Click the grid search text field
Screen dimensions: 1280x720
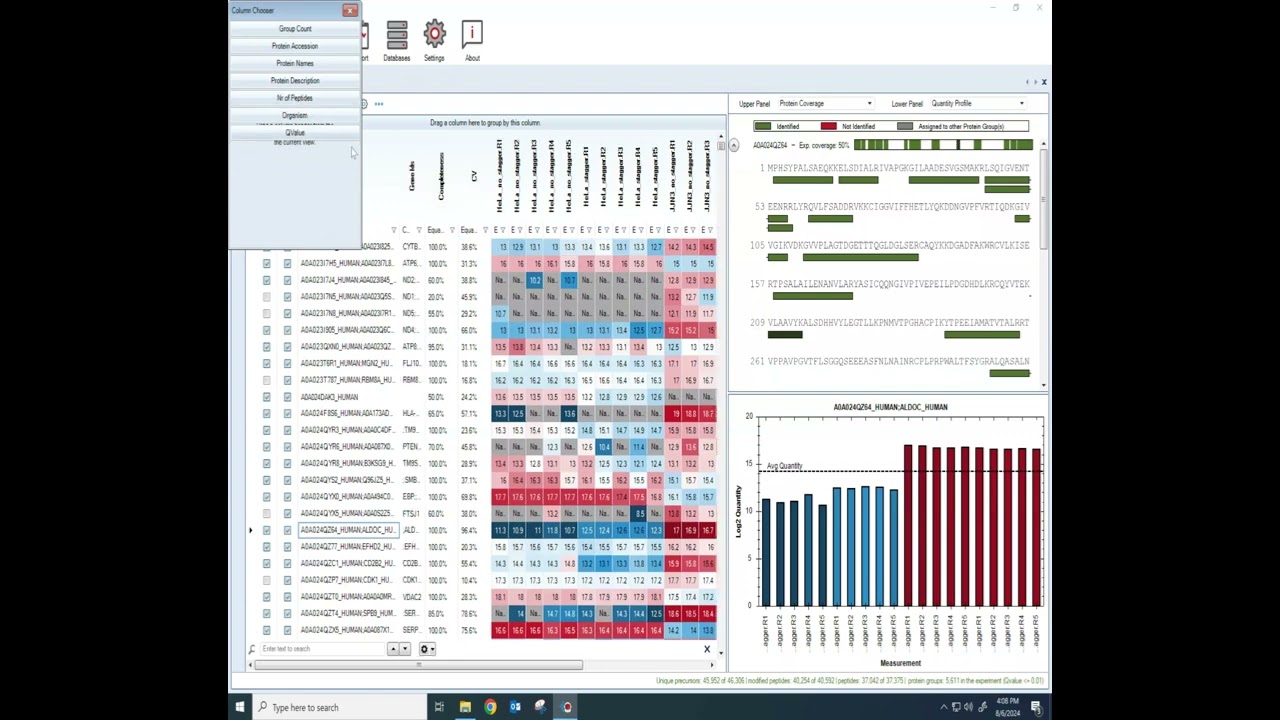point(323,649)
